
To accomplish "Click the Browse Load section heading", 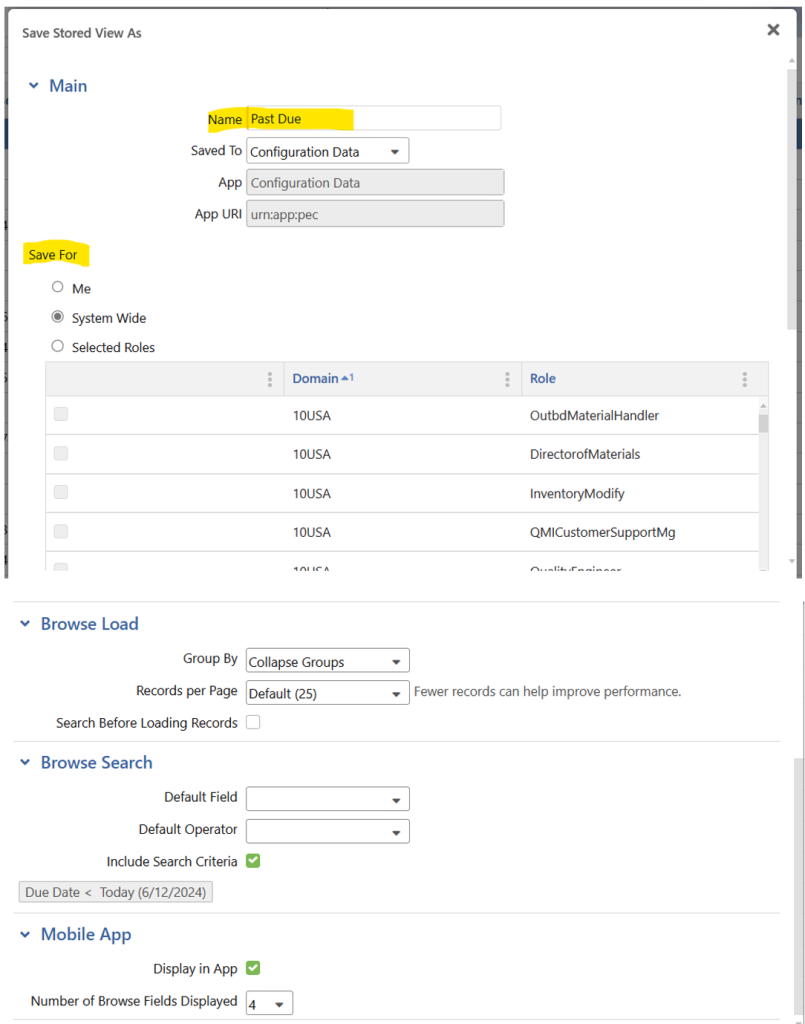I will tap(89, 624).
